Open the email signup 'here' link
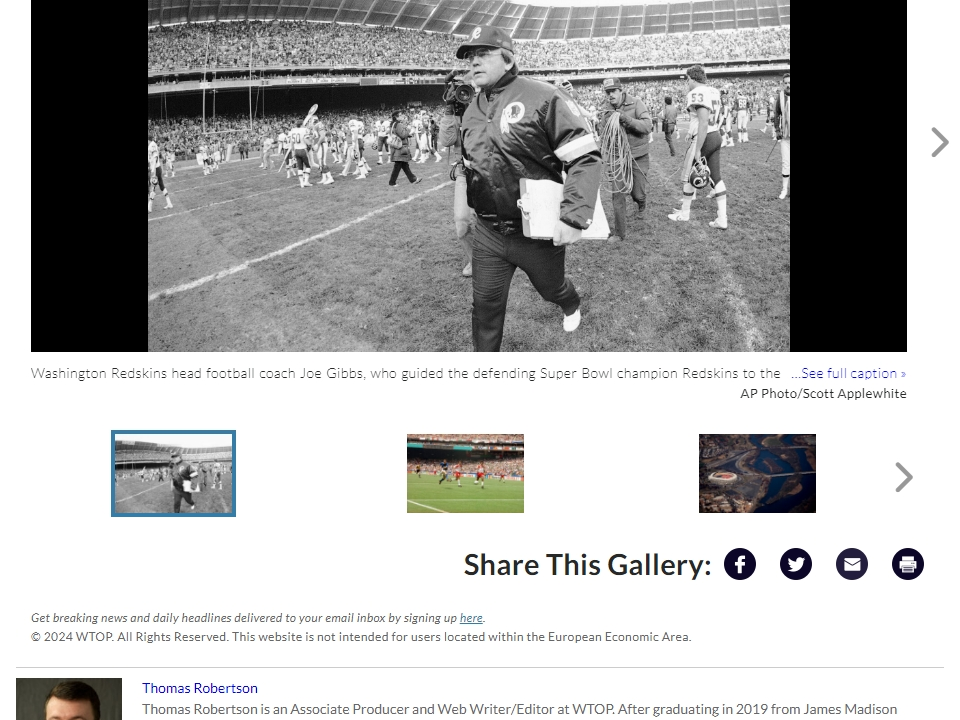 pyautogui.click(x=471, y=618)
